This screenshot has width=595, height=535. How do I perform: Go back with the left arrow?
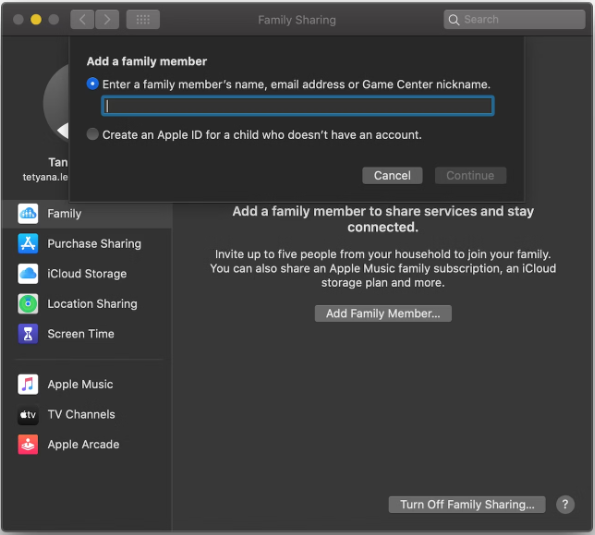[x=82, y=19]
